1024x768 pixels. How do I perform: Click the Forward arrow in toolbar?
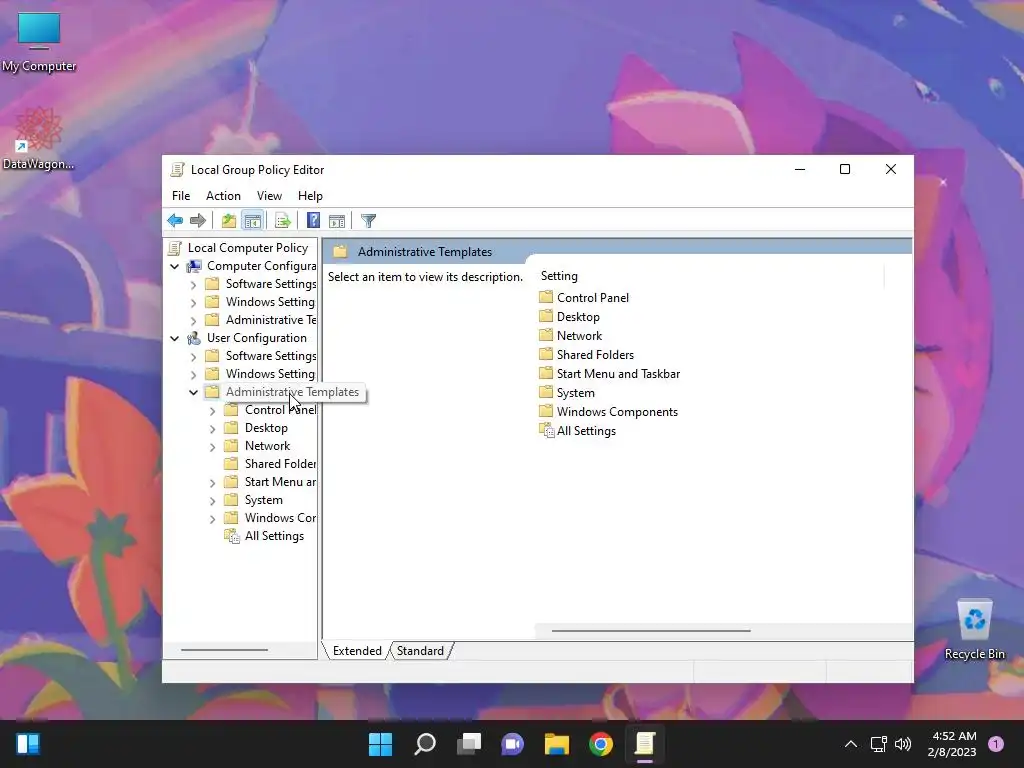(198, 221)
